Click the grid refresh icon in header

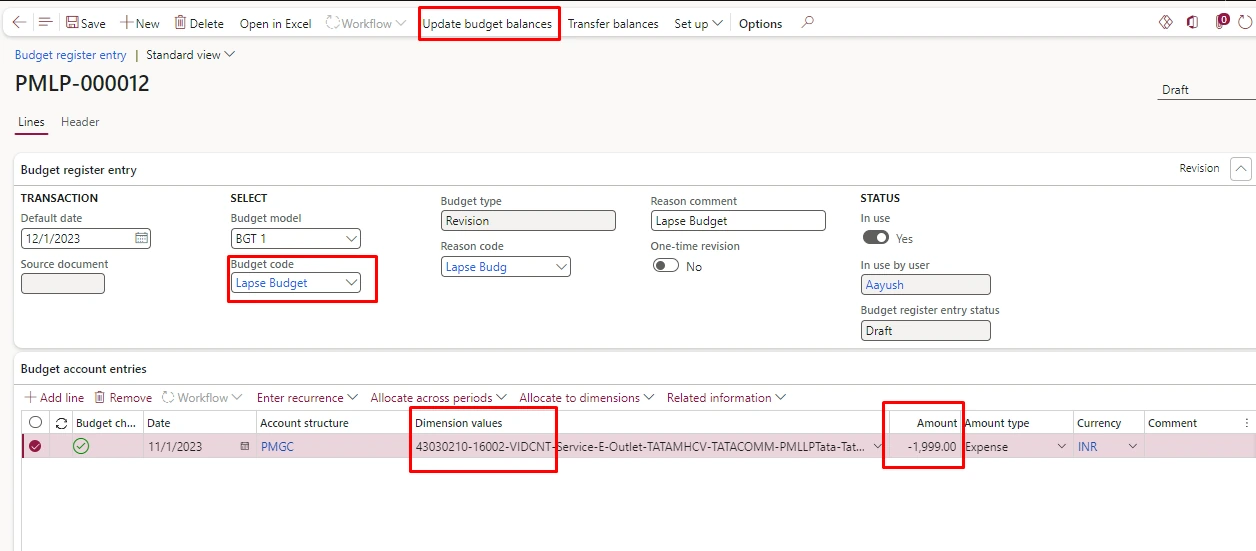(61, 423)
